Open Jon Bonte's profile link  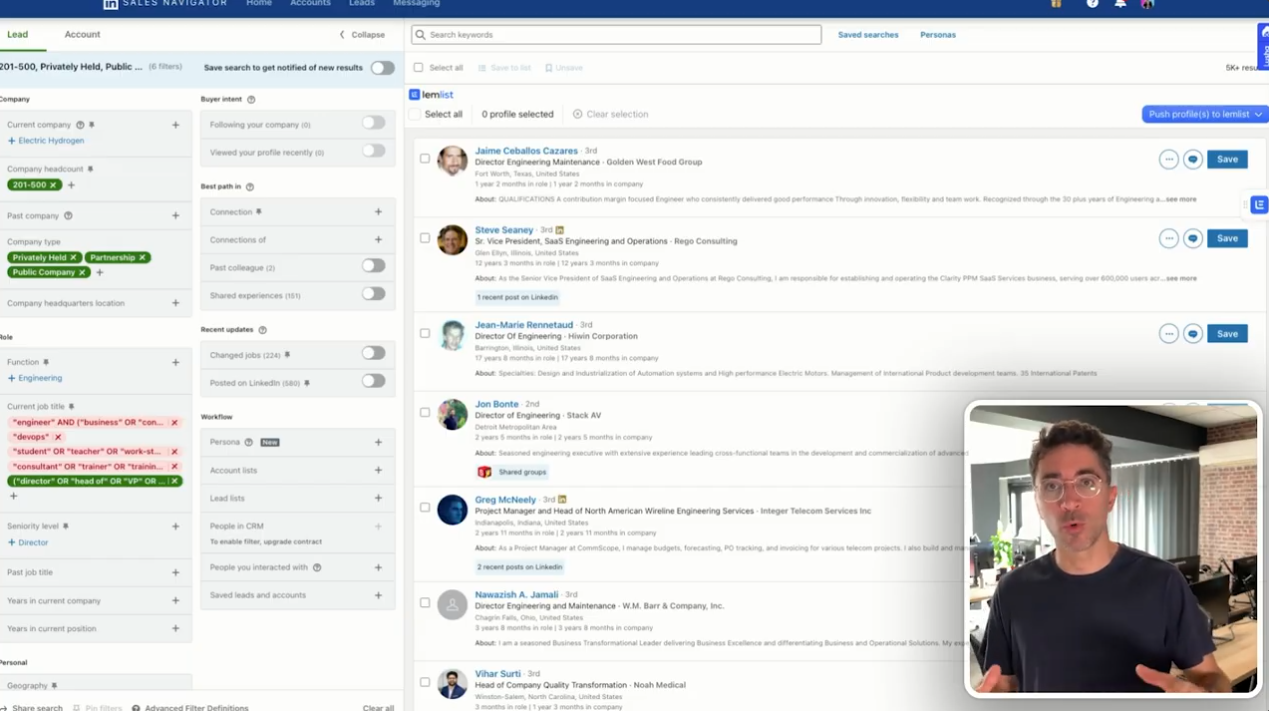coord(497,404)
